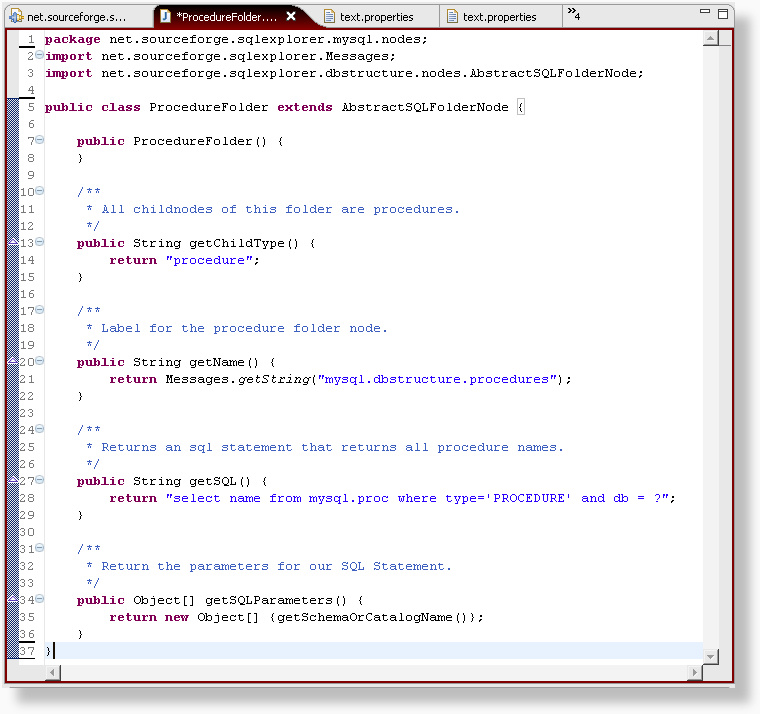
Task: Click the horizontal scrollbar left arrow
Action: point(52,672)
